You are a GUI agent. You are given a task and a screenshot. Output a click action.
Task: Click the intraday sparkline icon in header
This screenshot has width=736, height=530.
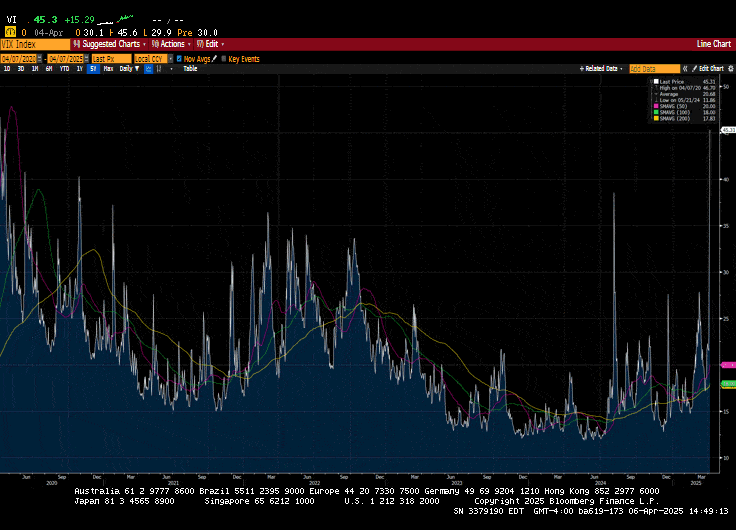click(125, 19)
